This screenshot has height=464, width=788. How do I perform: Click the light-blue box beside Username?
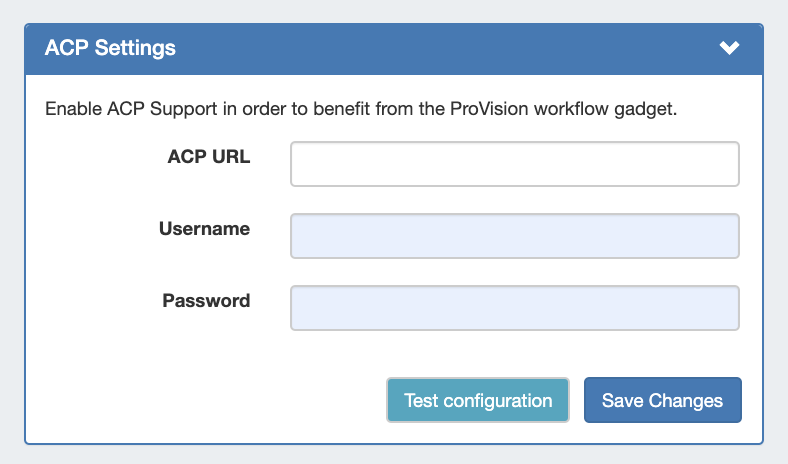point(514,236)
